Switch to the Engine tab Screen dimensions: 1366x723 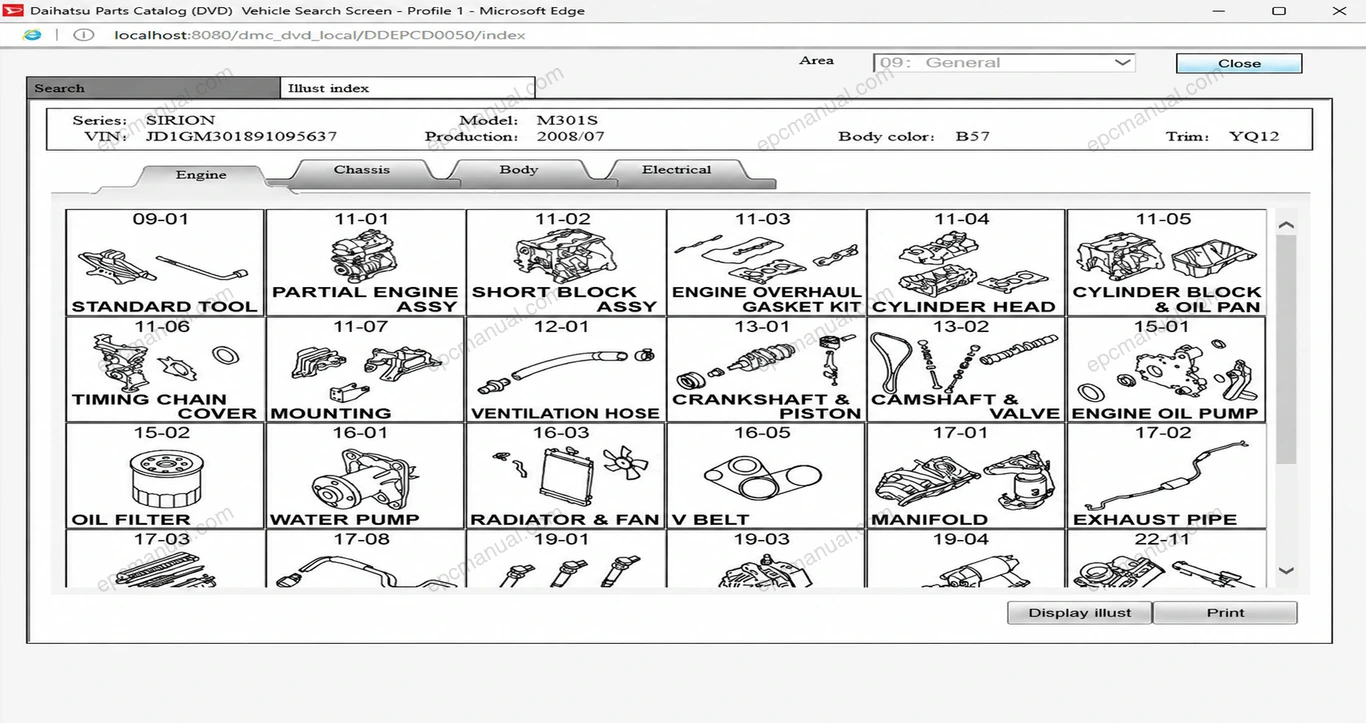click(201, 175)
